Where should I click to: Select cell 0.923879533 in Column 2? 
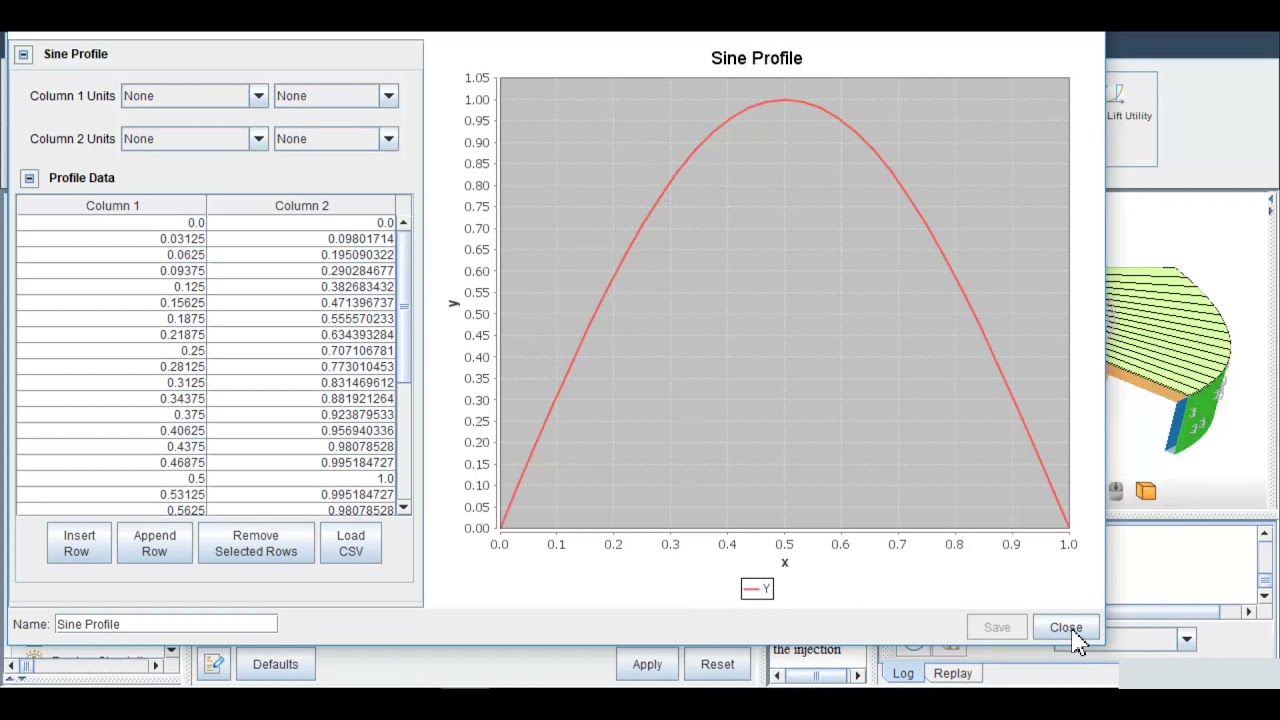coord(301,415)
